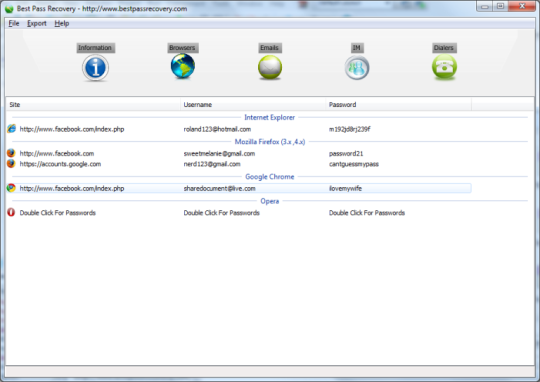
Task: Click the Opera group header
Action: tap(270, 201)
